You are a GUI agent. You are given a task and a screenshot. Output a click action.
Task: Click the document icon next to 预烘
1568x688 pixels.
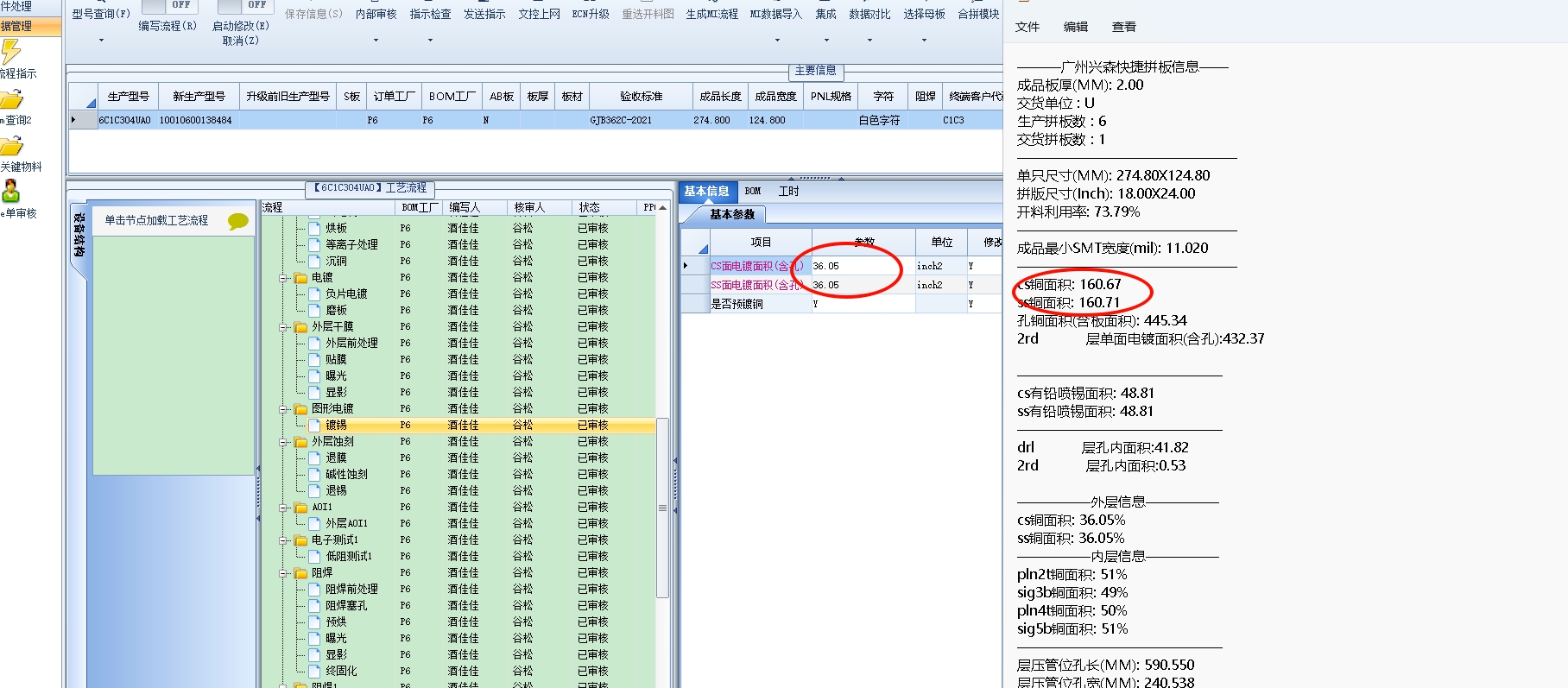pos(314,622)
